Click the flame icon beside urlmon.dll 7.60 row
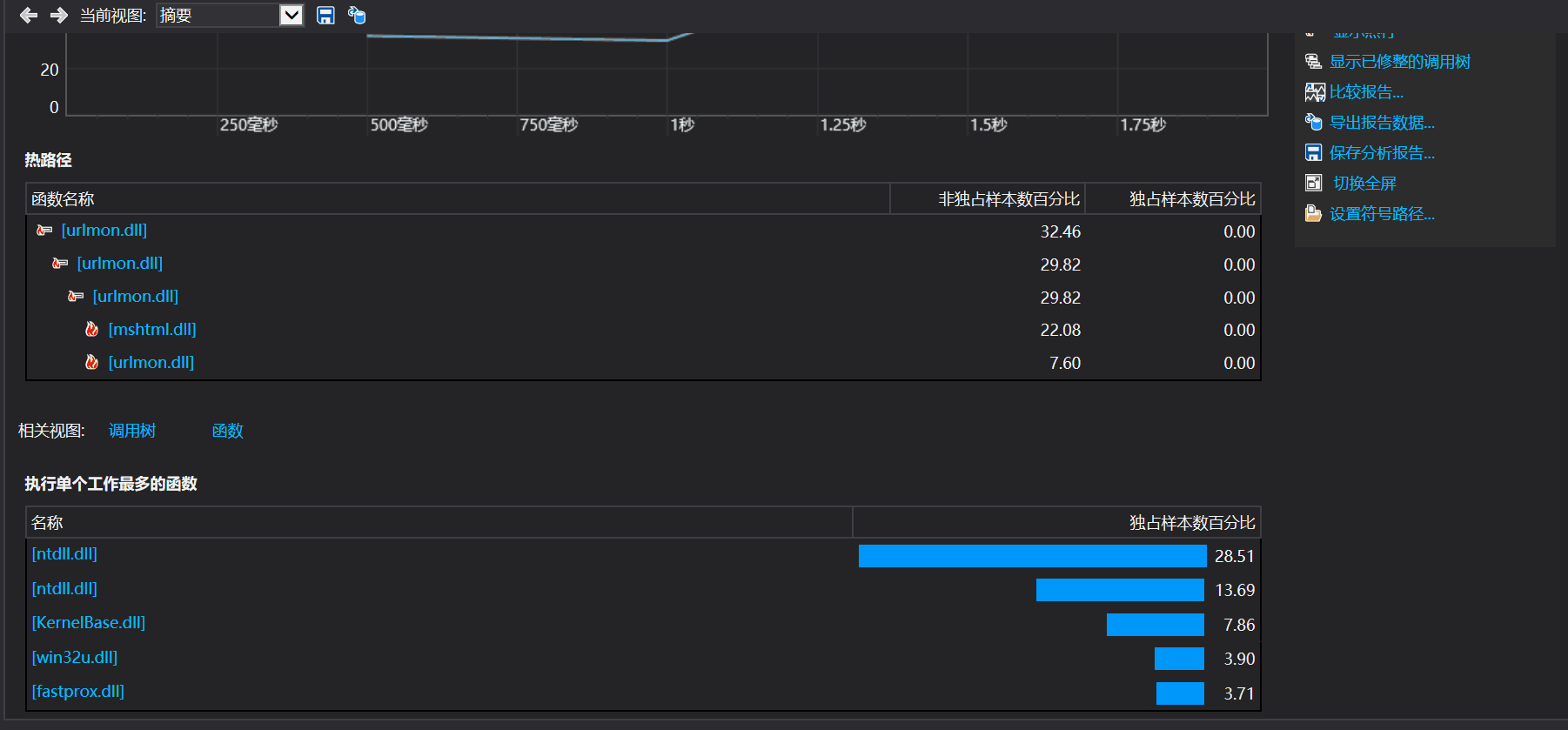This screenshot has height=730, width=1568. coord(91,362)
